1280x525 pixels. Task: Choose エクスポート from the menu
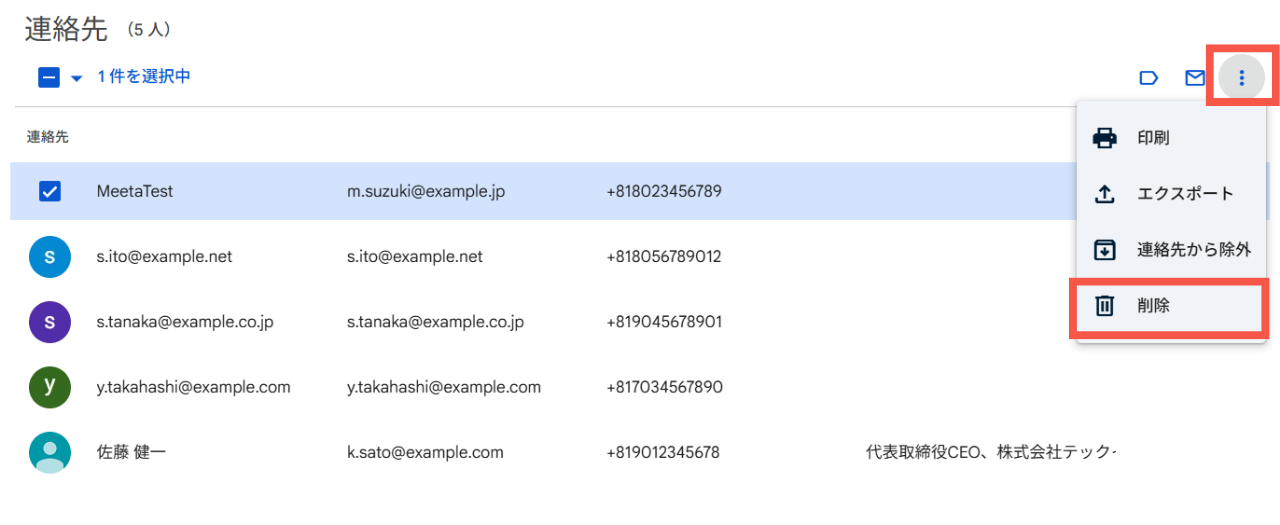coord(1171,194)
